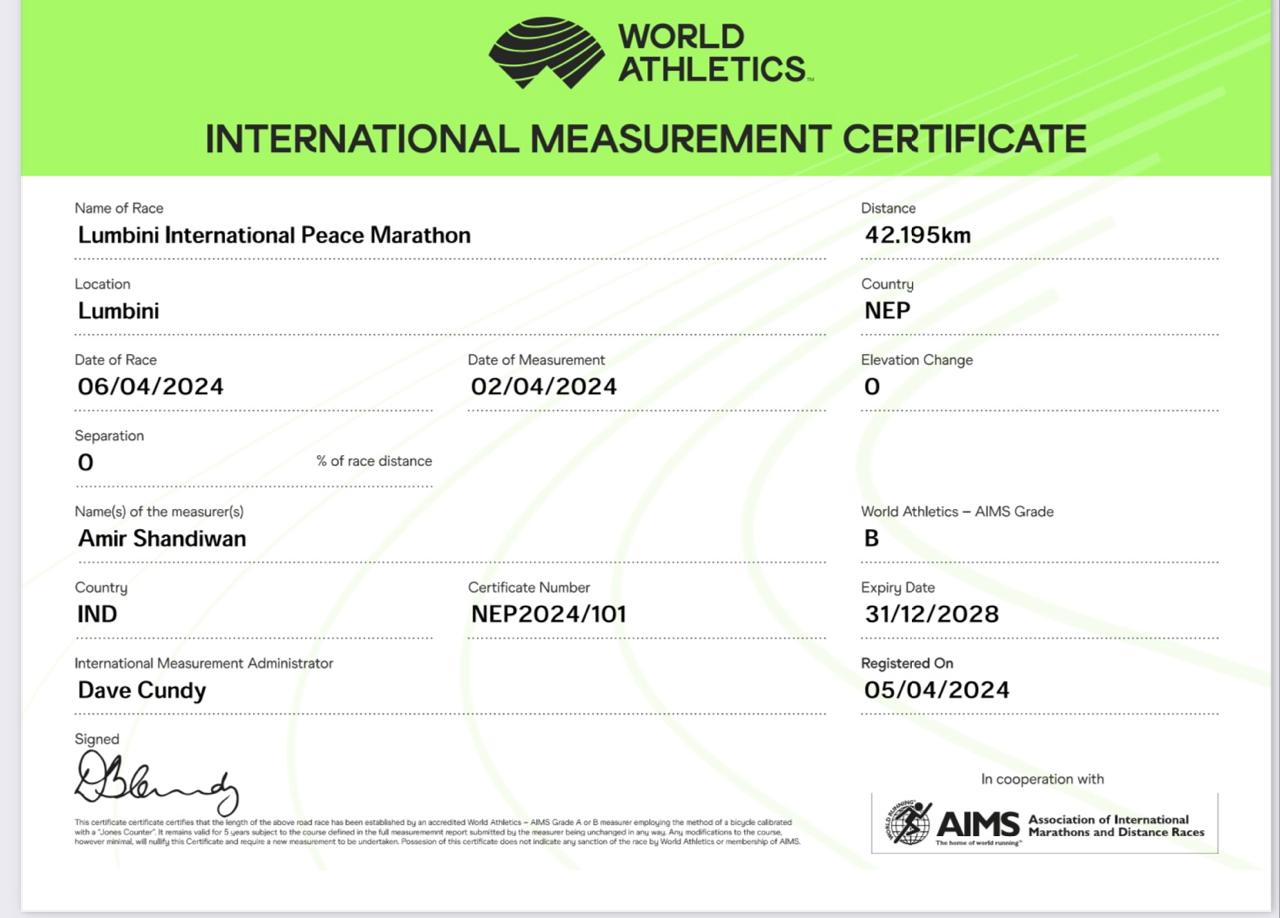
Task: Select the race date '06/04/2024'
Action: pos(150,387)
